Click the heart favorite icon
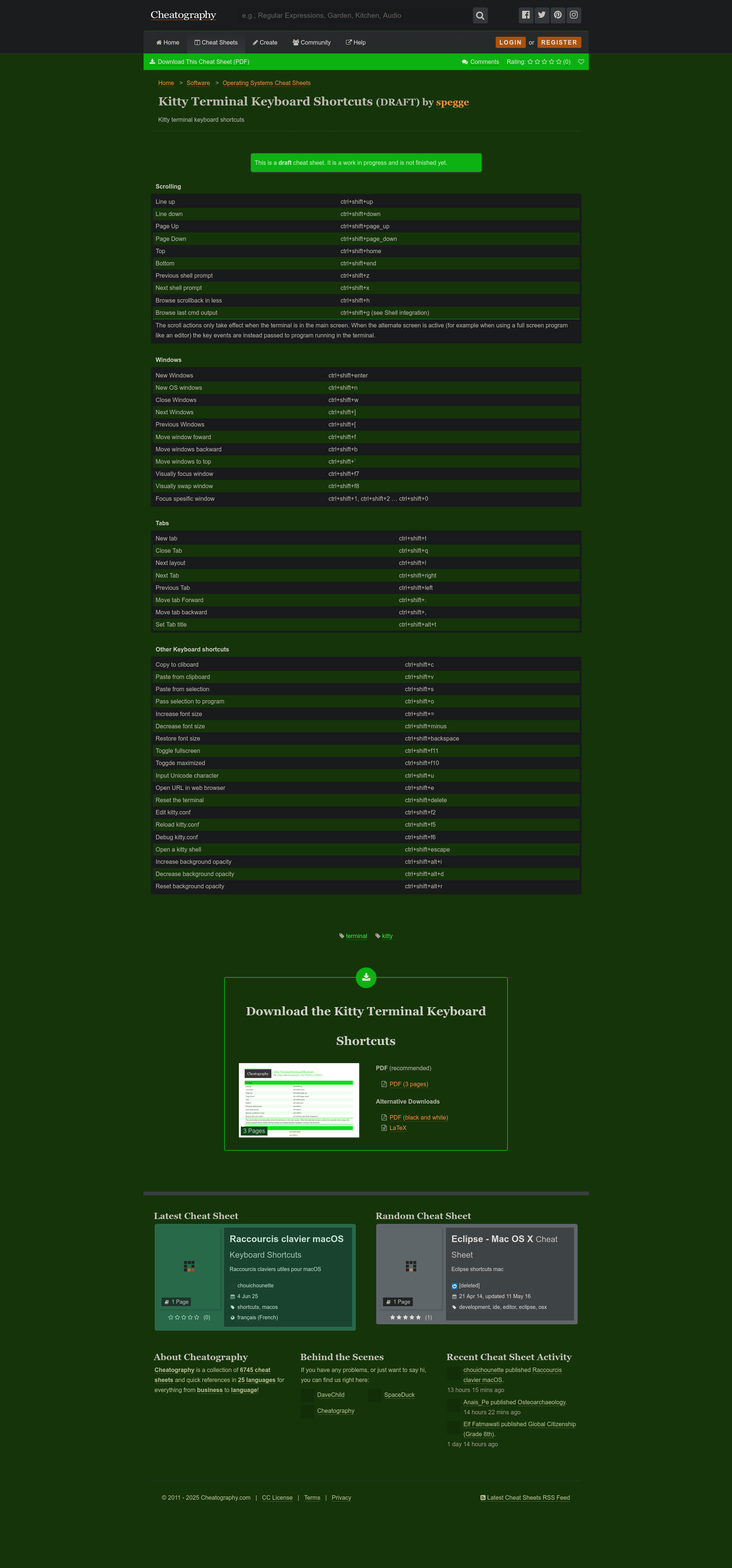The height and width of the screenshot is (1568, 732). pos(581,62)
